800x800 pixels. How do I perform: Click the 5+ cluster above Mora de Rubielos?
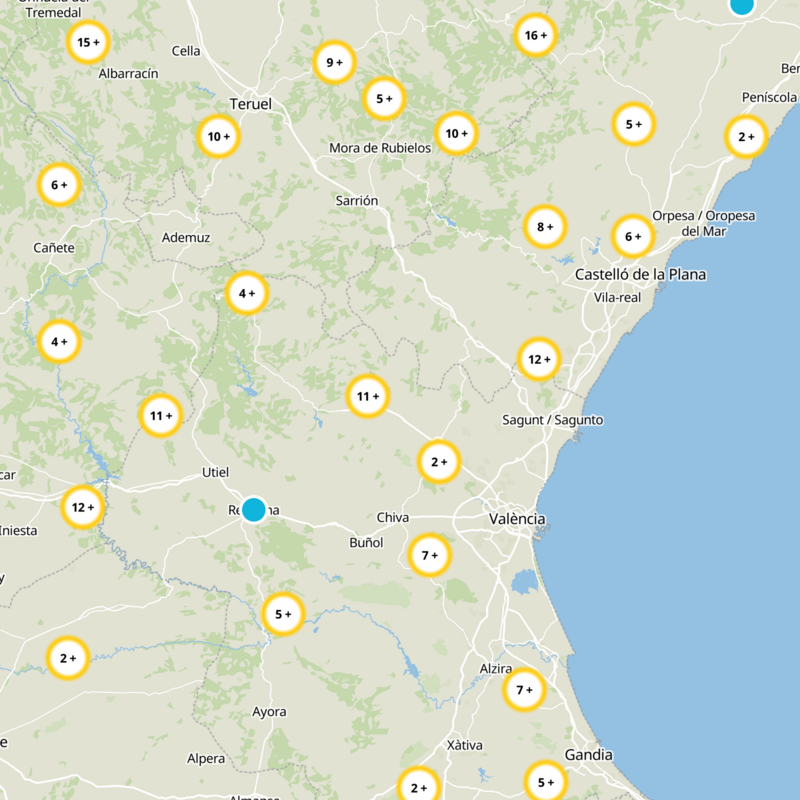tap(384, 98)
